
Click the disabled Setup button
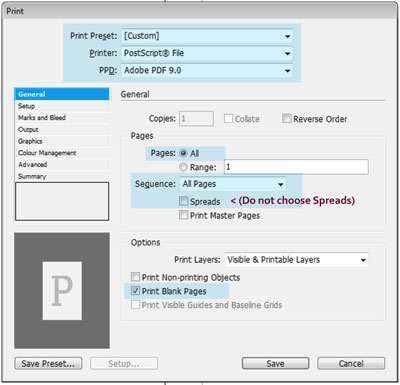[x=124, y=363]
